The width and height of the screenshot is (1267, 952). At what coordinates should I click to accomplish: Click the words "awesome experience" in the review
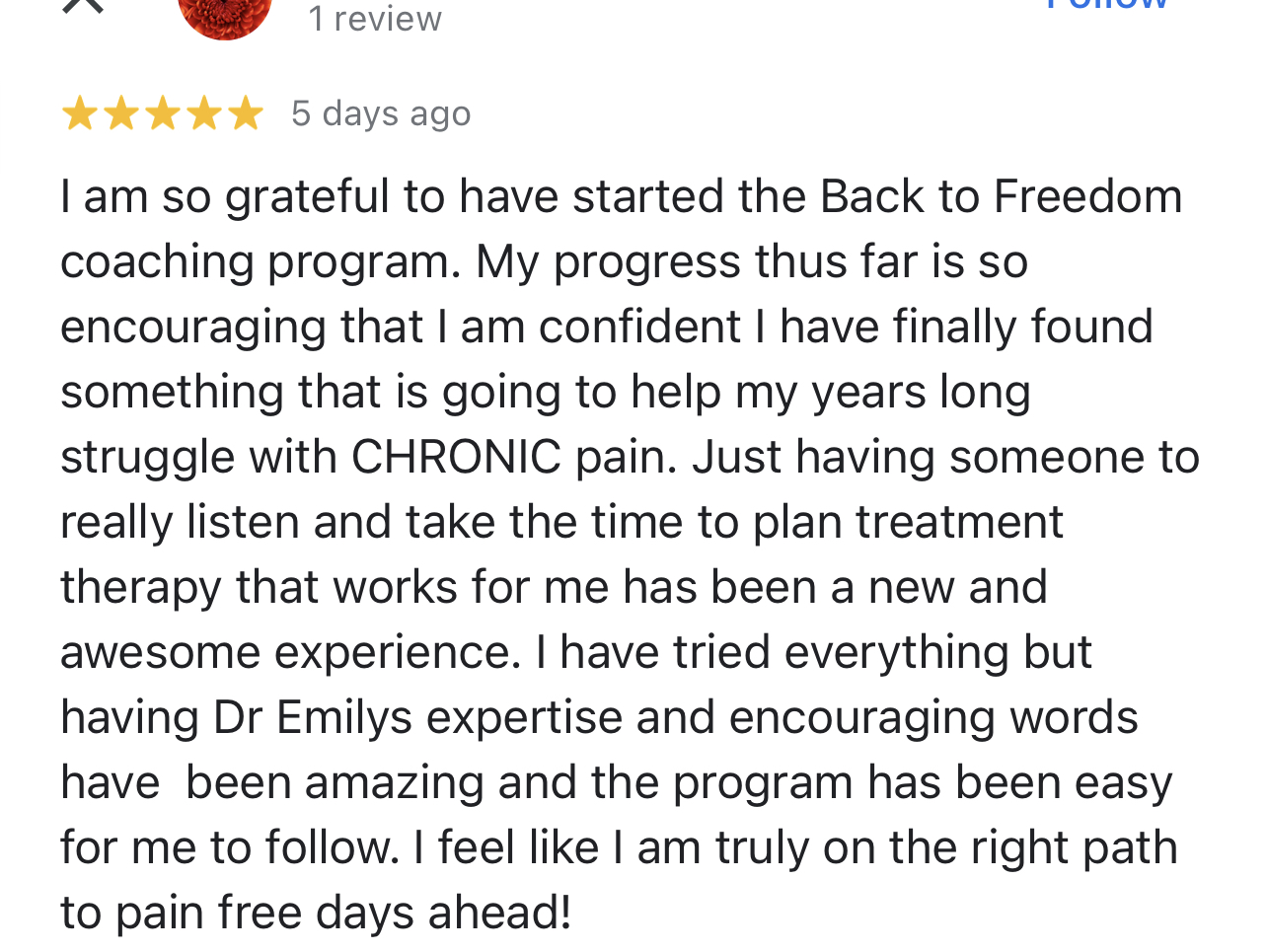click(x=290, y=652)
